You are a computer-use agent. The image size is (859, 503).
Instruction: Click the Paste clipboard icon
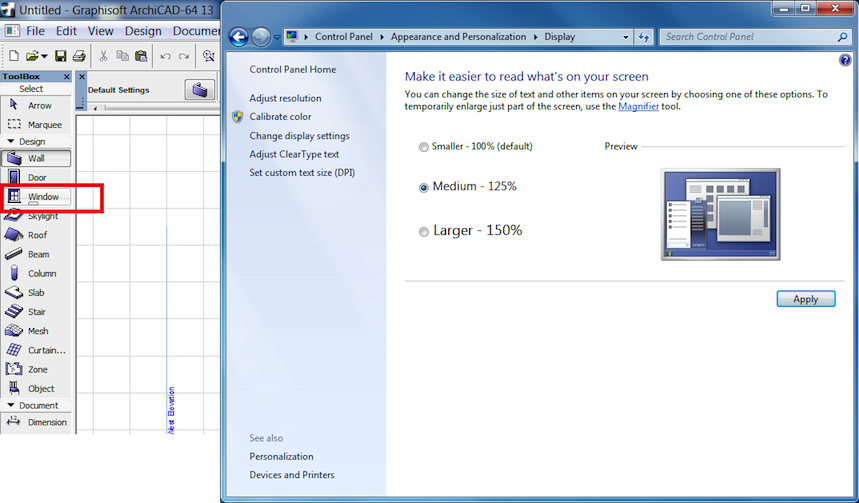(x=141, y=55)
